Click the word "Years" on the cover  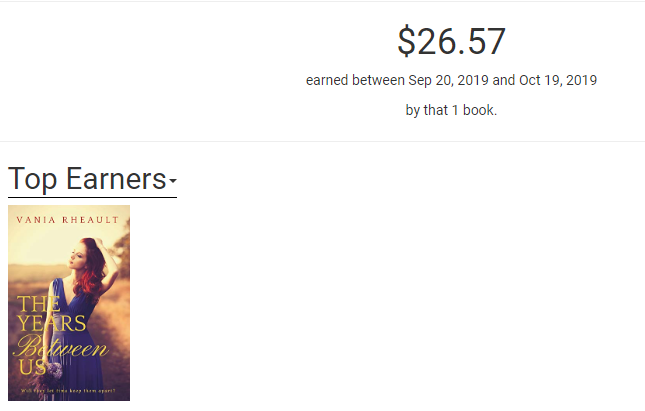[53, 323]
